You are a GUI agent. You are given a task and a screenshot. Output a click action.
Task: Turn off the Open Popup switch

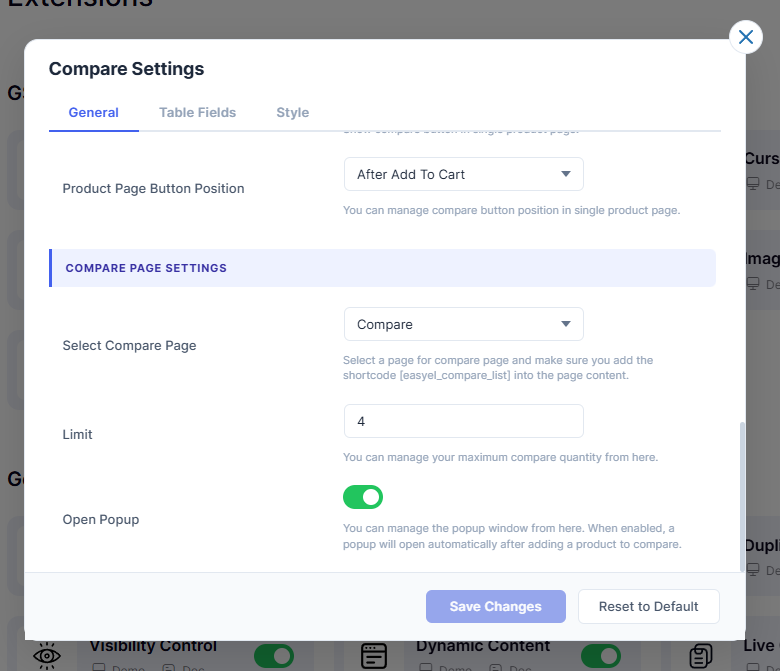(363, 497)
